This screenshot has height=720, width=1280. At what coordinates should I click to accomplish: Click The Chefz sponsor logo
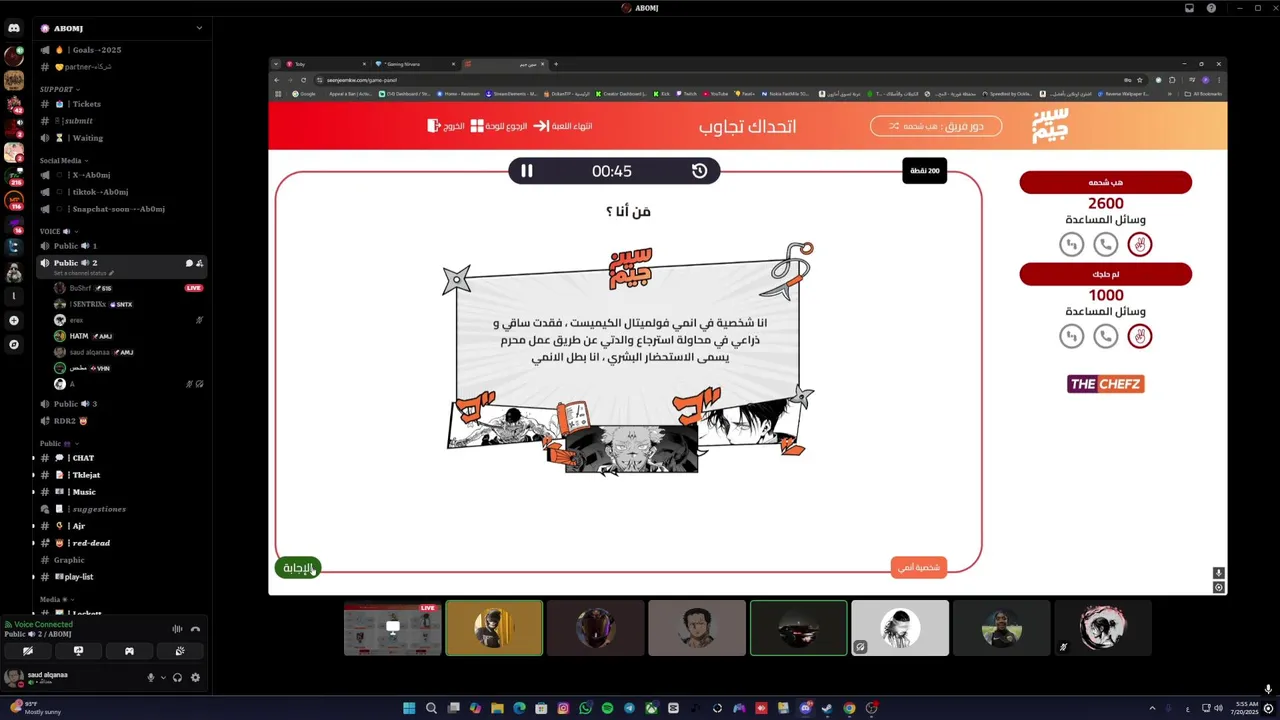(1105, 384)
